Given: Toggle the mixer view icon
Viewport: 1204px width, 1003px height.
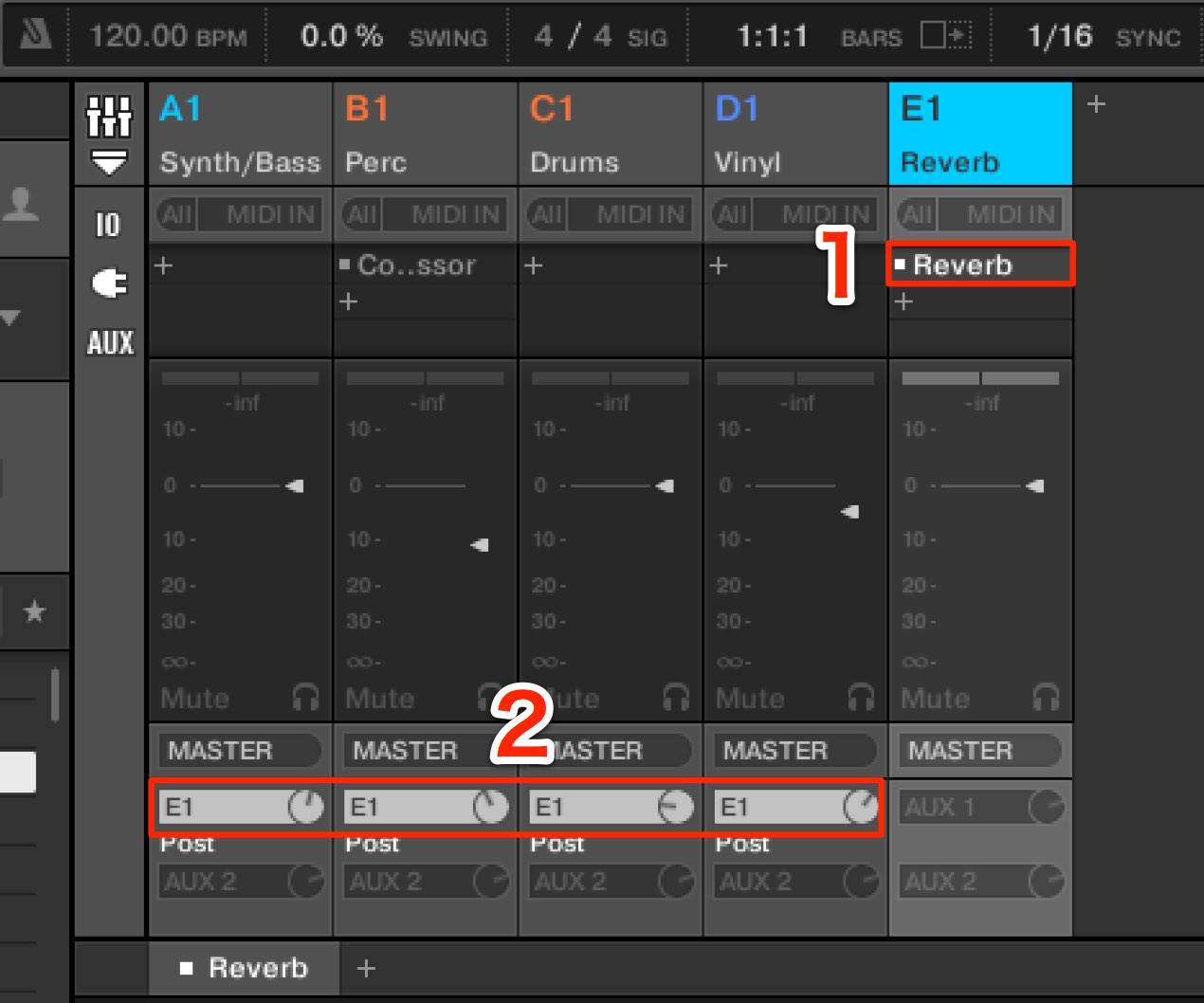Looking at the screenshot, I should tap(109, 117).
